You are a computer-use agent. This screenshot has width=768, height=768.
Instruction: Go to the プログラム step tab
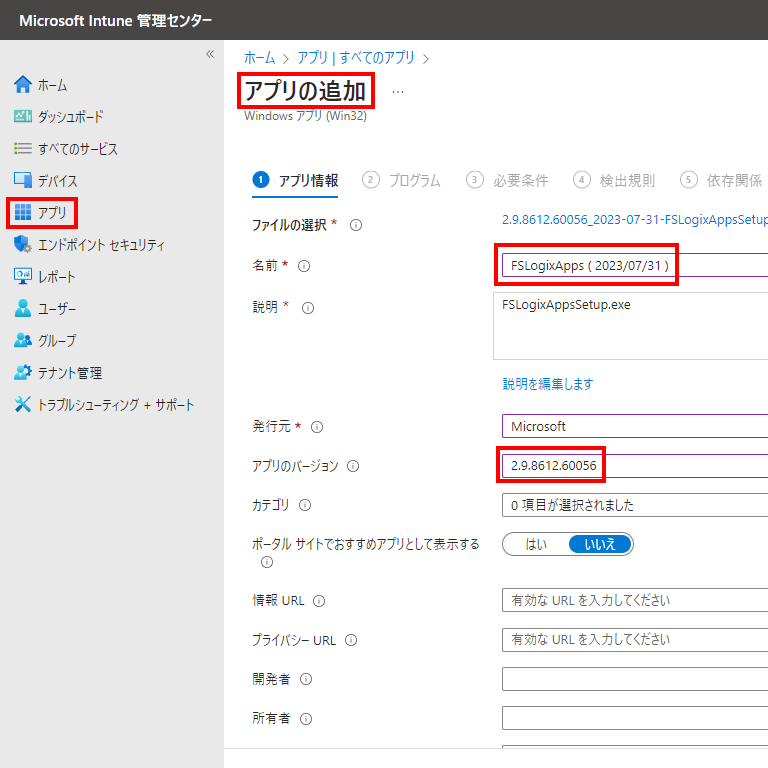tap(401, 180)
